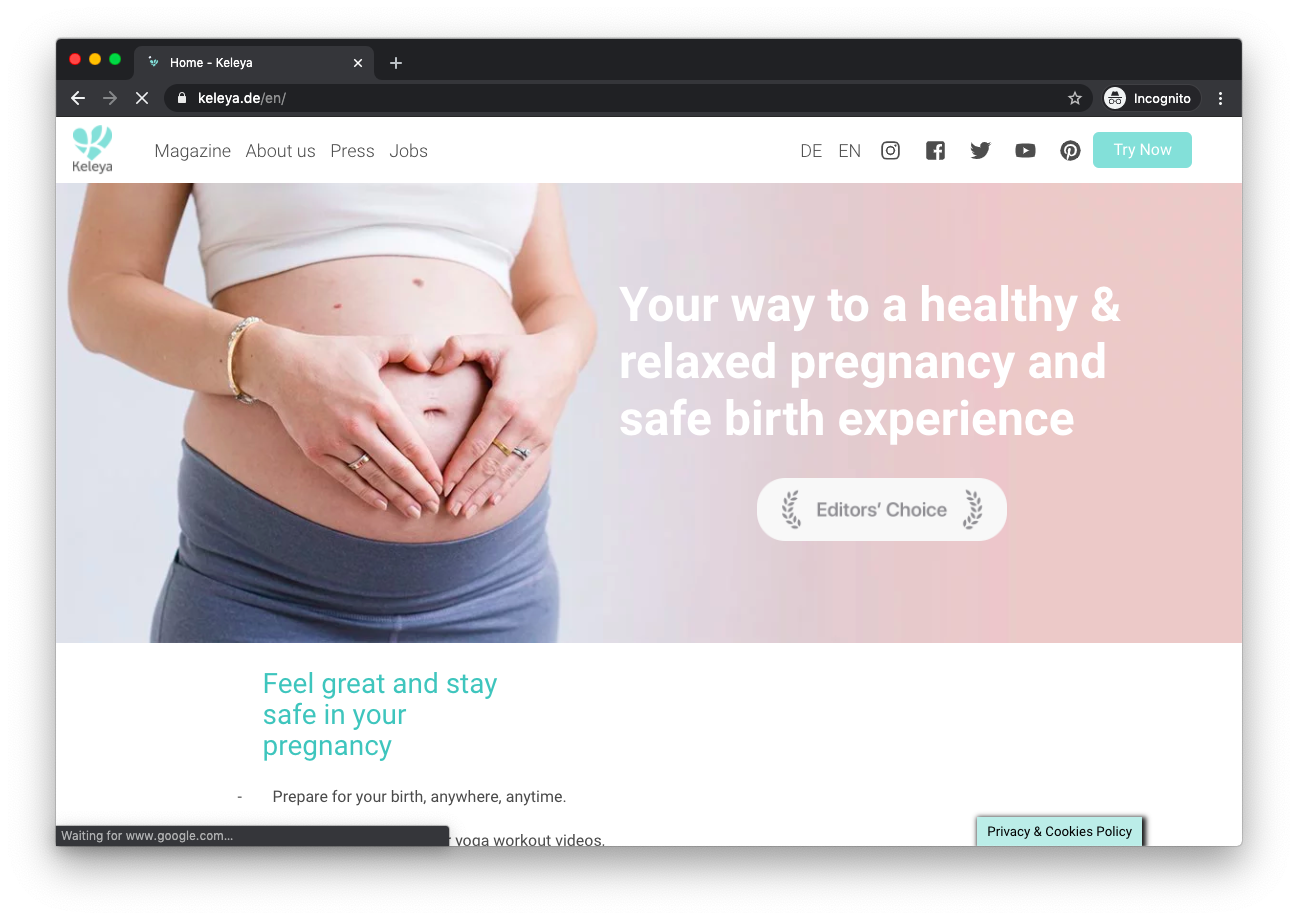Image resolution: width=1298 pixels, height=920 pixels.
Task: Open a new browser tab with plus
Action: coord(396,63)
